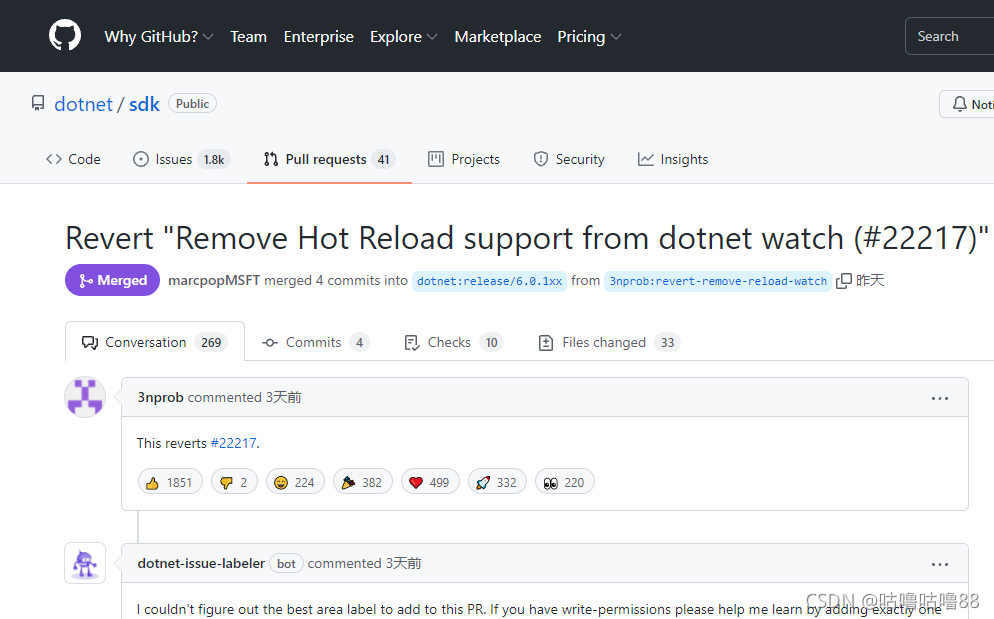The image size is (994, 619).
Task: Open the Team page
Action: 248,37
